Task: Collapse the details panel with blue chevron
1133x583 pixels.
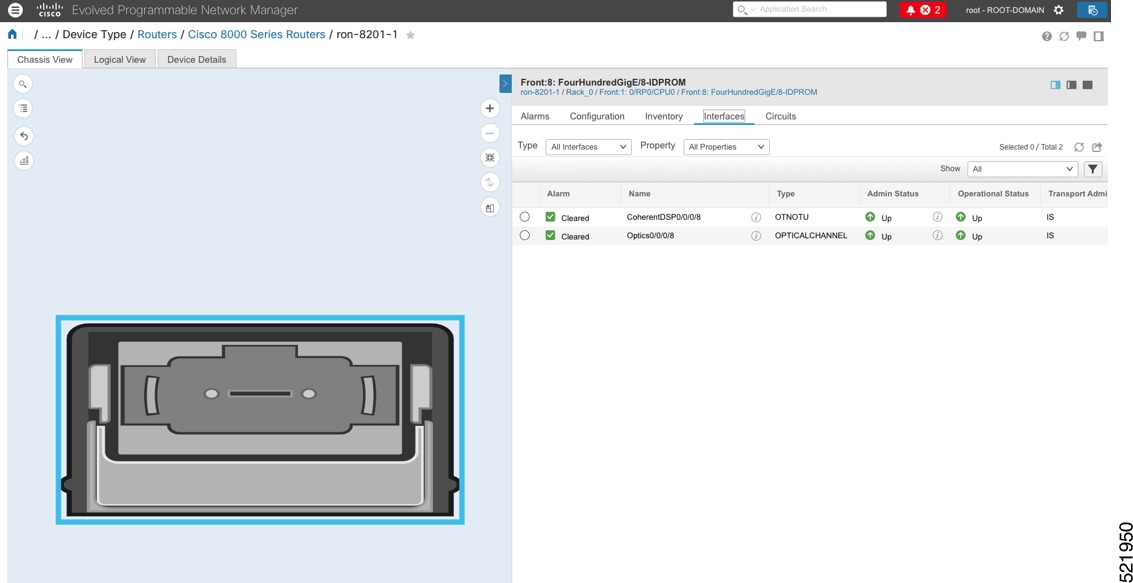Action: tap(506, 84)
